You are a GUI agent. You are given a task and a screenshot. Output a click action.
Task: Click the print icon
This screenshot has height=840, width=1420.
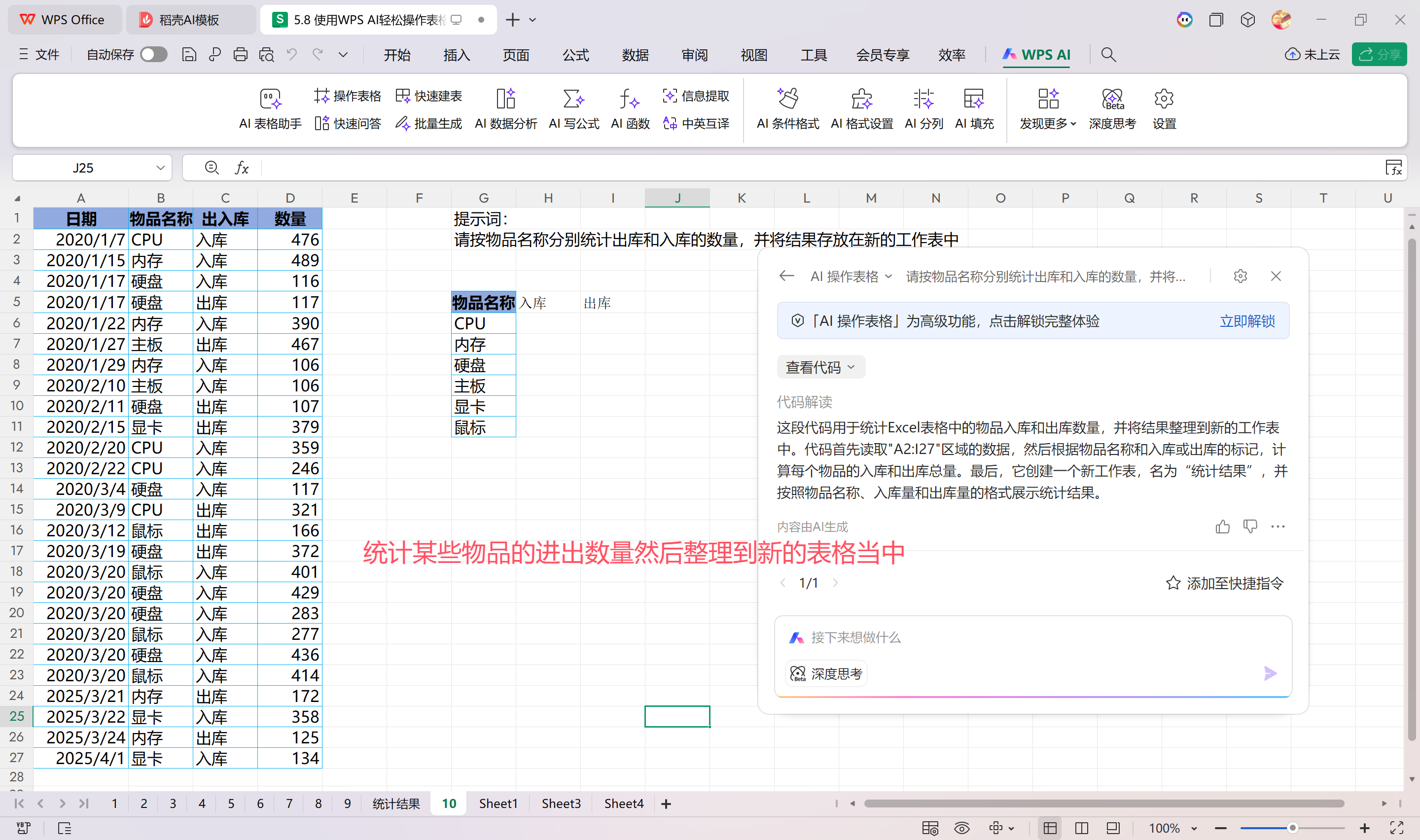click(x=241, y=54)
